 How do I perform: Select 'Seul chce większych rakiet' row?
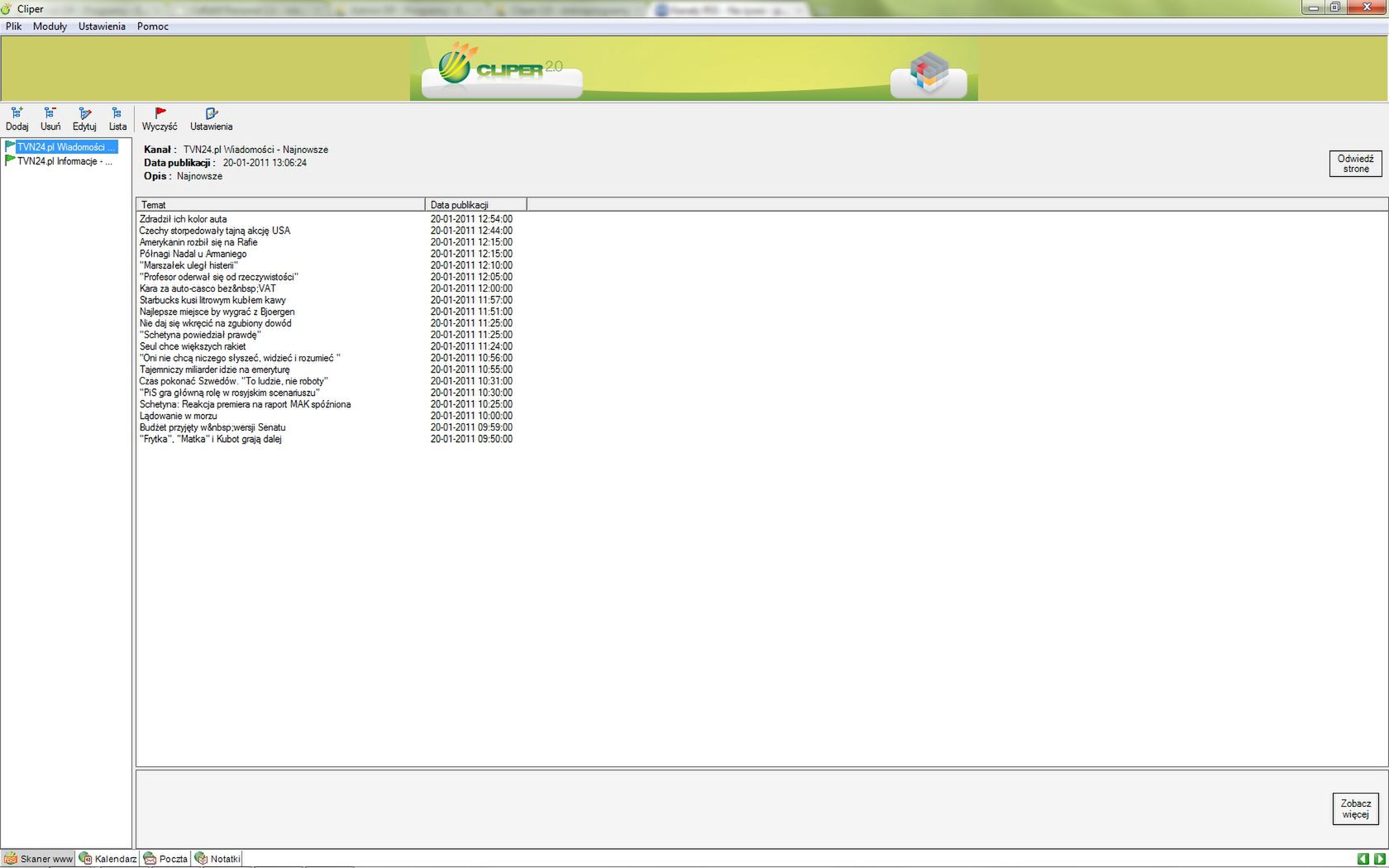pyautogui.click(x=193, y=346)
